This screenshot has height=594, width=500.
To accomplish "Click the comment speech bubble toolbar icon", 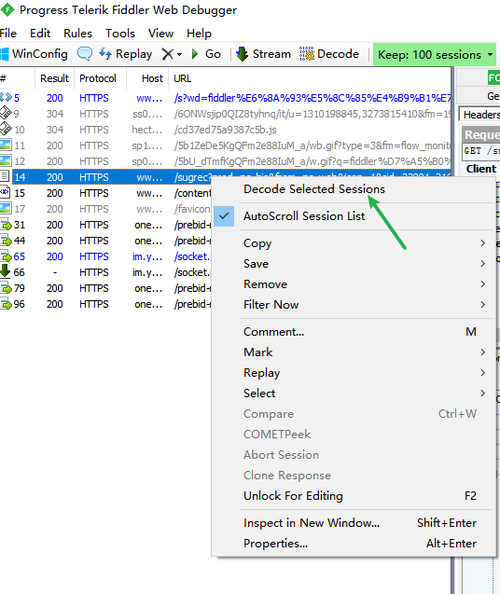I will [84, 54].
